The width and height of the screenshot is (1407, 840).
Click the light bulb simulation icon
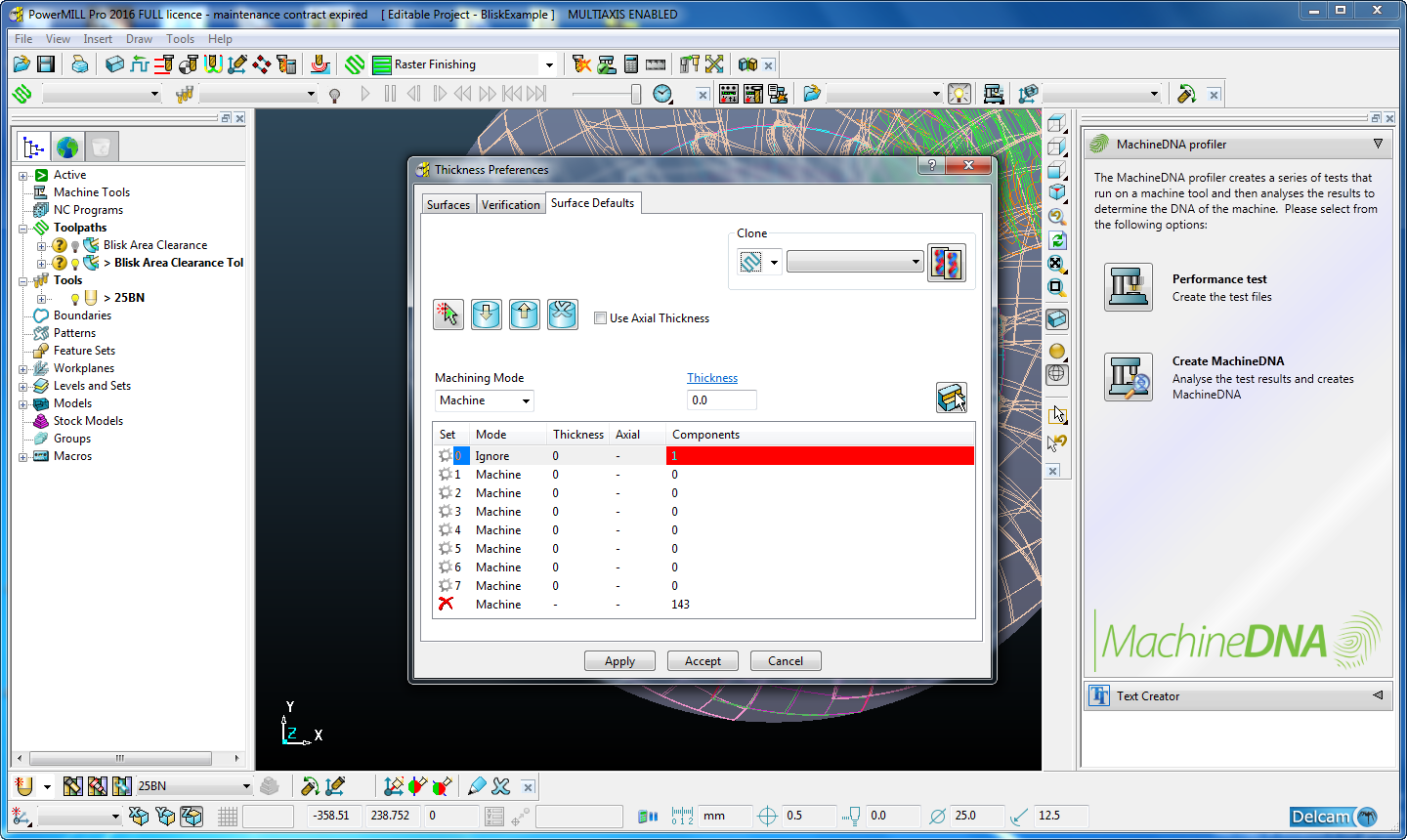tap(335, 95)
